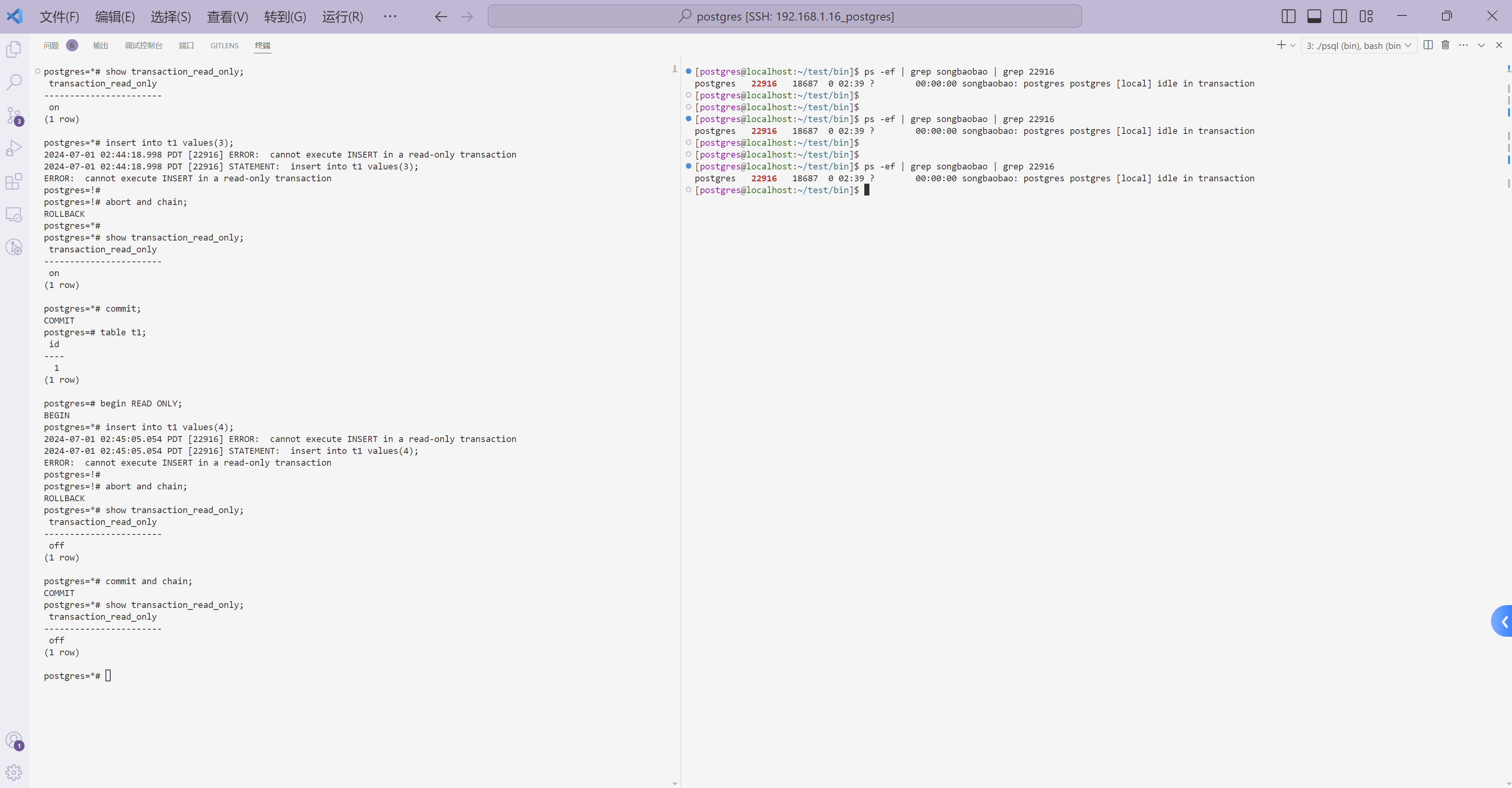Image resolution: width=1512 pixels, height=788 pixels.
Task: Toggle the secondary side bar layout icon
Action: 1340,17
